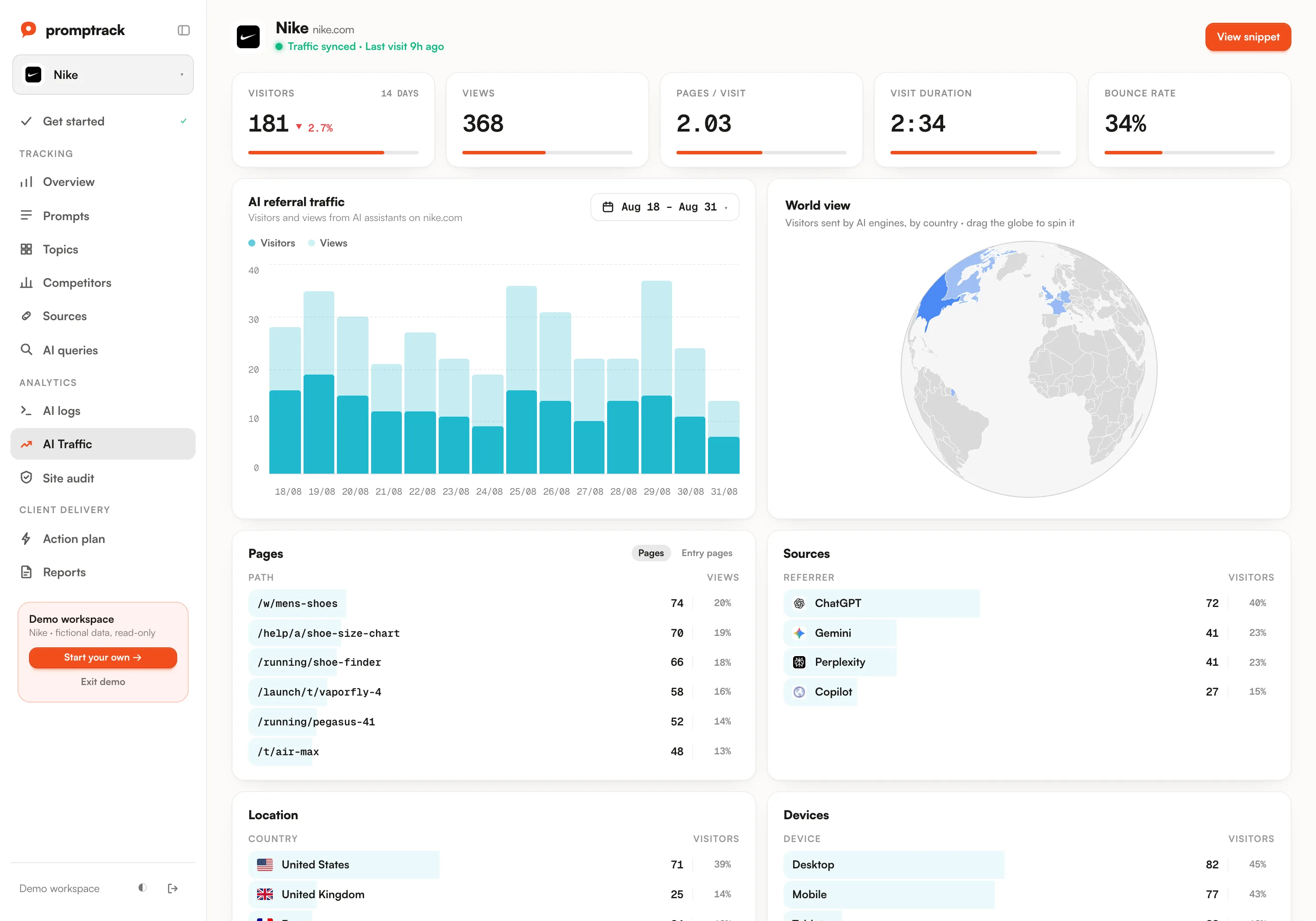Click the Topics grid icon
This screenshot has width=1316, height=921.
pos(26,249)
